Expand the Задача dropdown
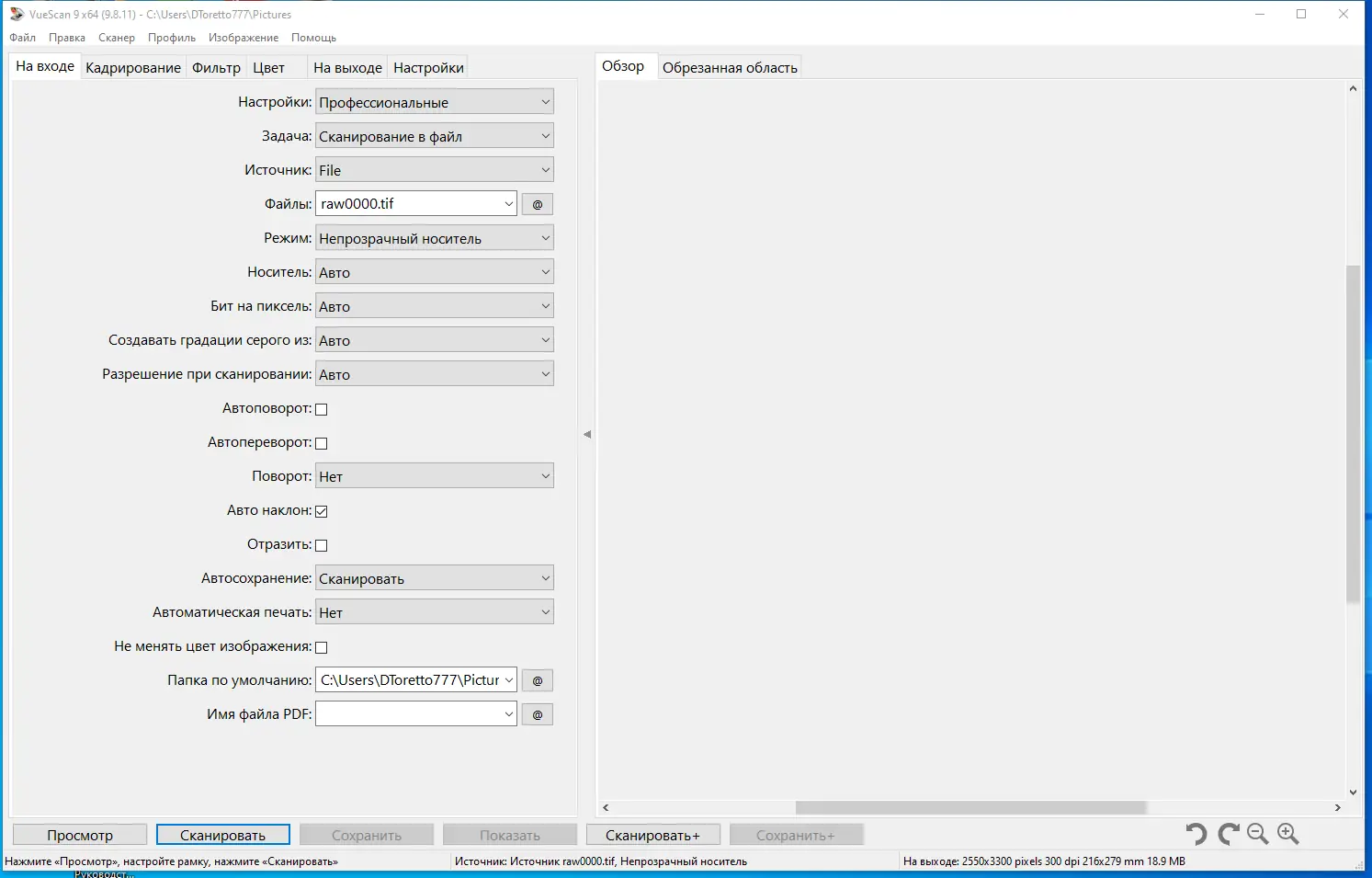Image resolution: width=1372 pixels, height=878 pixels. click(x=435, y=136)
